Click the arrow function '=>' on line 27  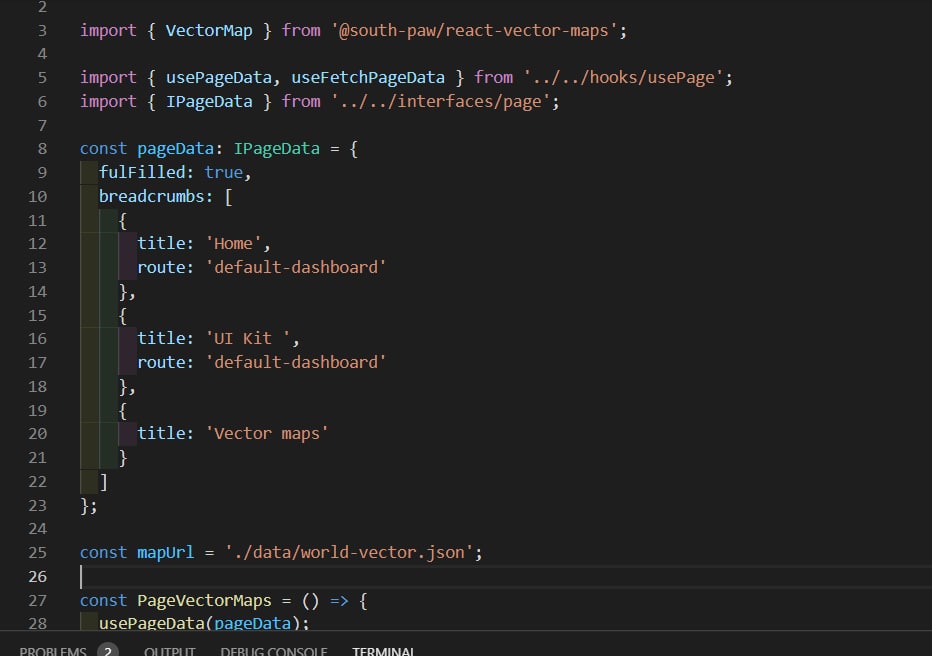click(x=339, y=601)
